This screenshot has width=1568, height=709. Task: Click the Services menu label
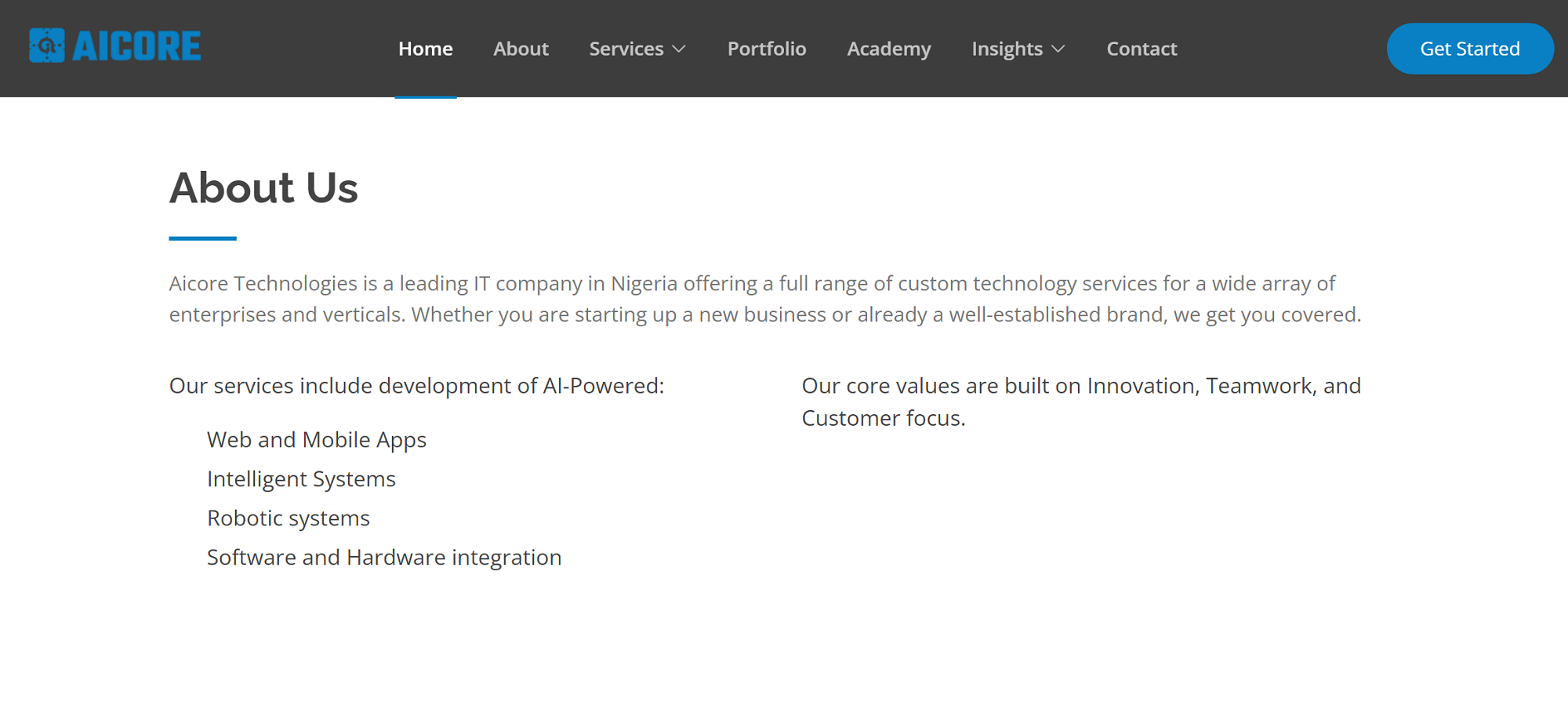coord(626,49)
